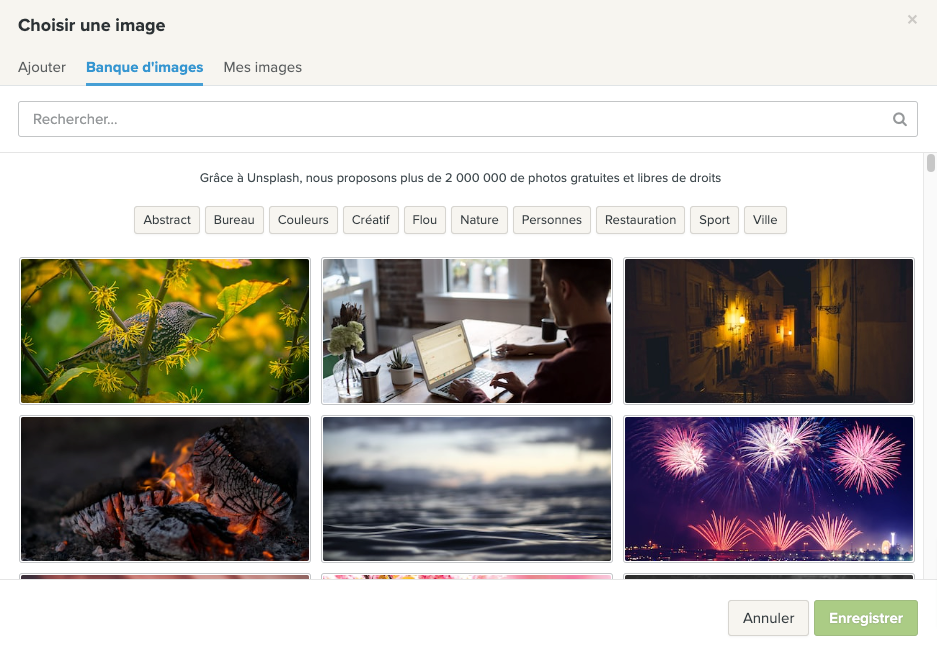This screenshot has width=937, height=654.
Task: Select the man typing on laptop photo
Action: point(467,331)
